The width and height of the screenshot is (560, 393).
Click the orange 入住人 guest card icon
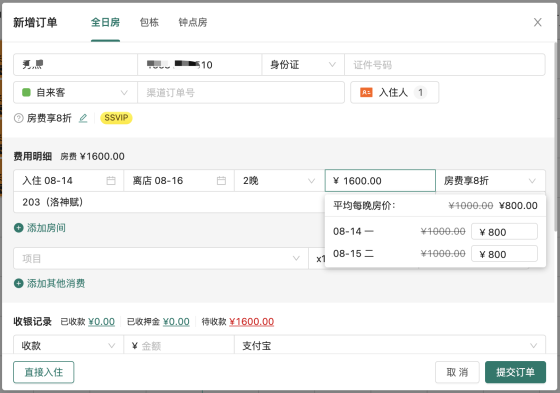pyautogui.click(x=366, y=93)
